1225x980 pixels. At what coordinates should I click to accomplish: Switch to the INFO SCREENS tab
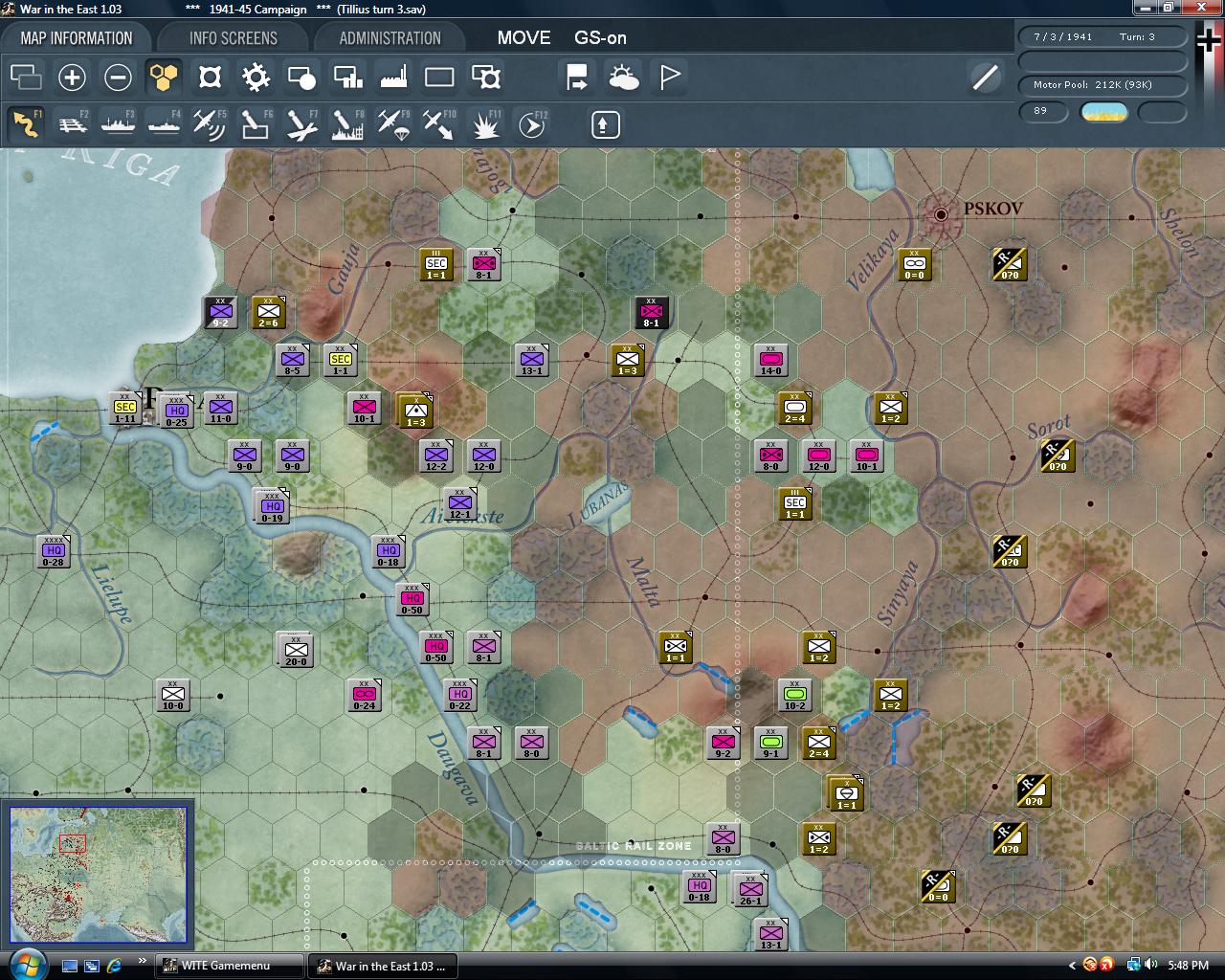pyautogui.click(x=234, y=38)
